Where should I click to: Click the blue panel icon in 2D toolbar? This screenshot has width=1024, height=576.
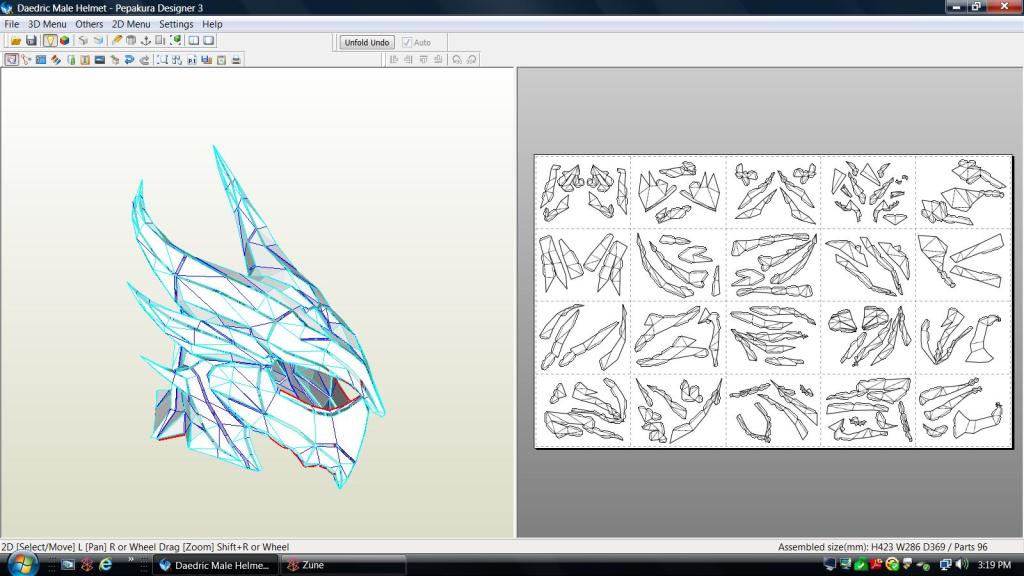[x=40, y=59]
